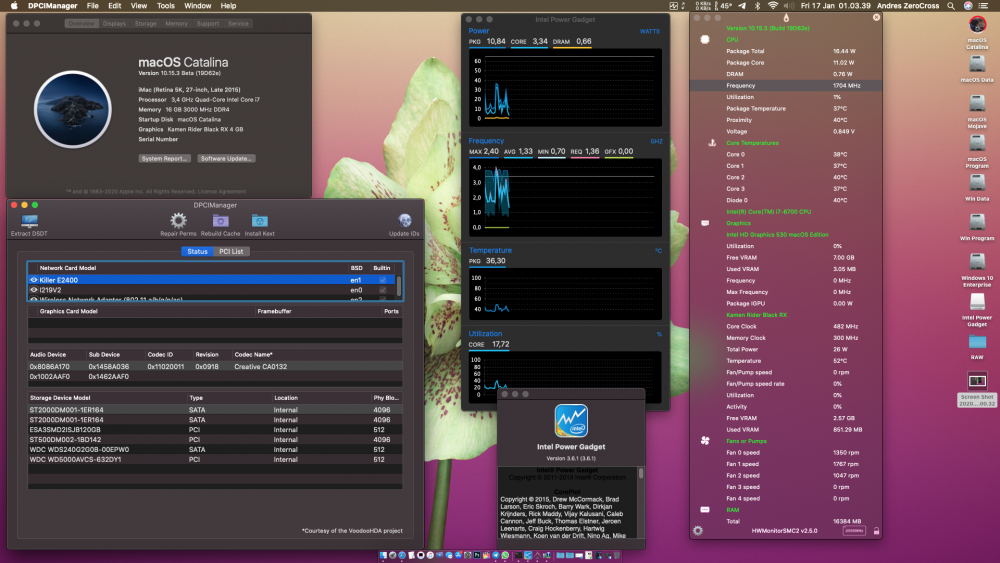Viewport: 1000px width, 563px height.
Task: Click the lock icon in HWMonitorSMC2 footer
Action: [876, 530]
